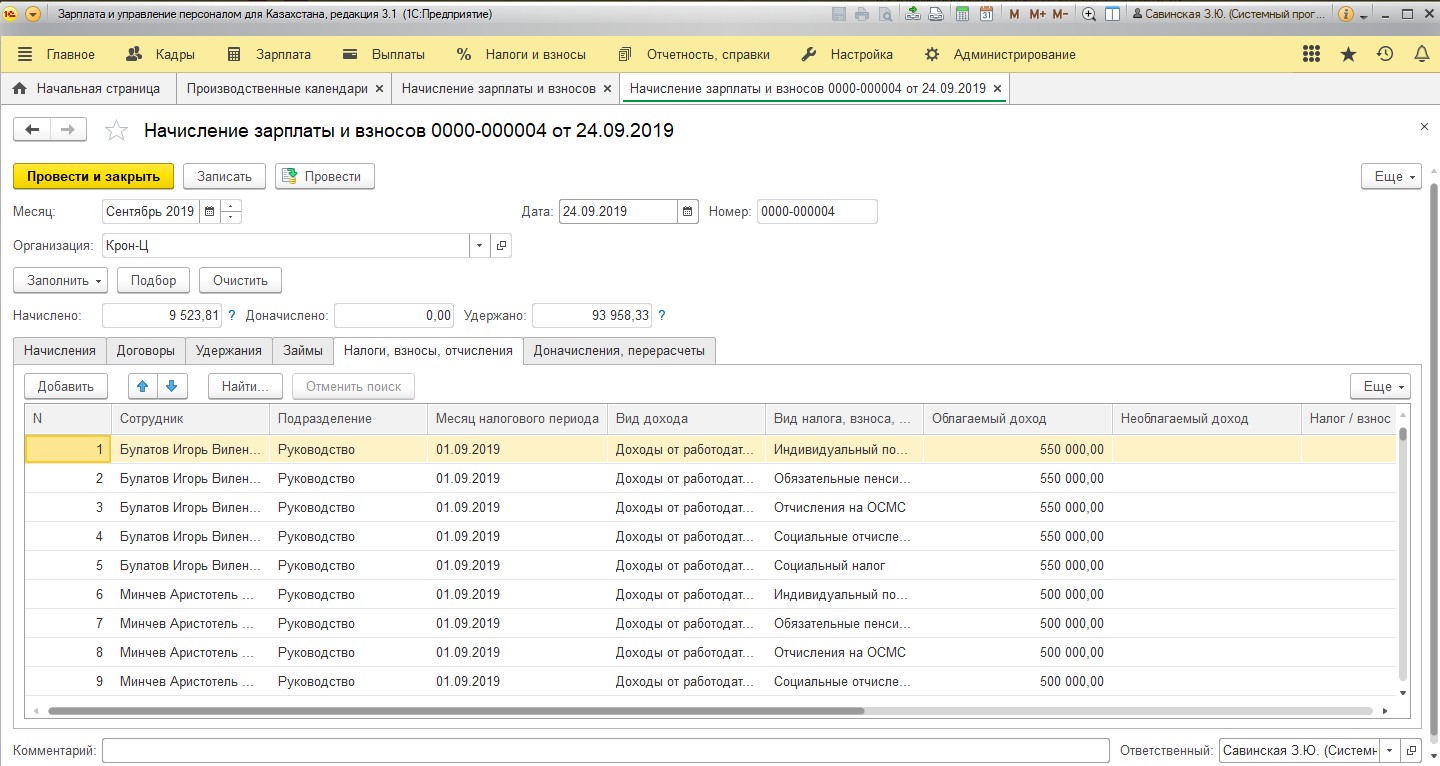Open month calendar picker for Месяц field
The width and height of the screenshot is (1440, 766).
click(209, 211)
